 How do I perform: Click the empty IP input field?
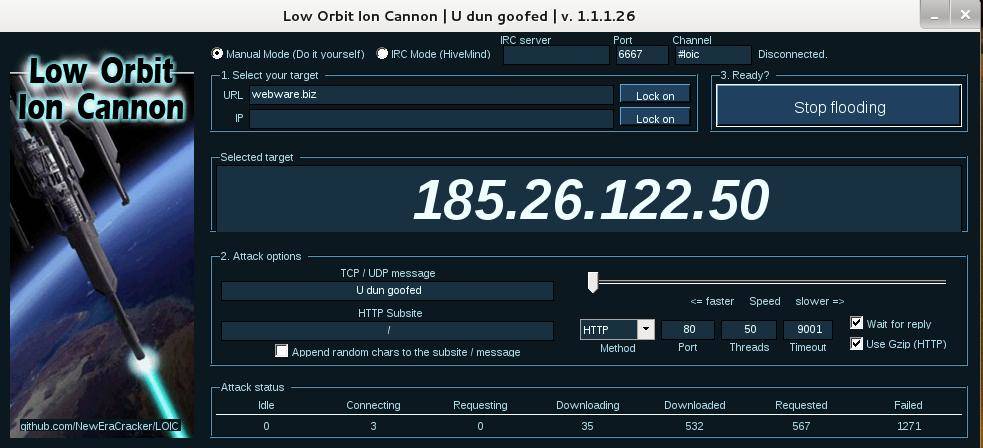point(431,118)
